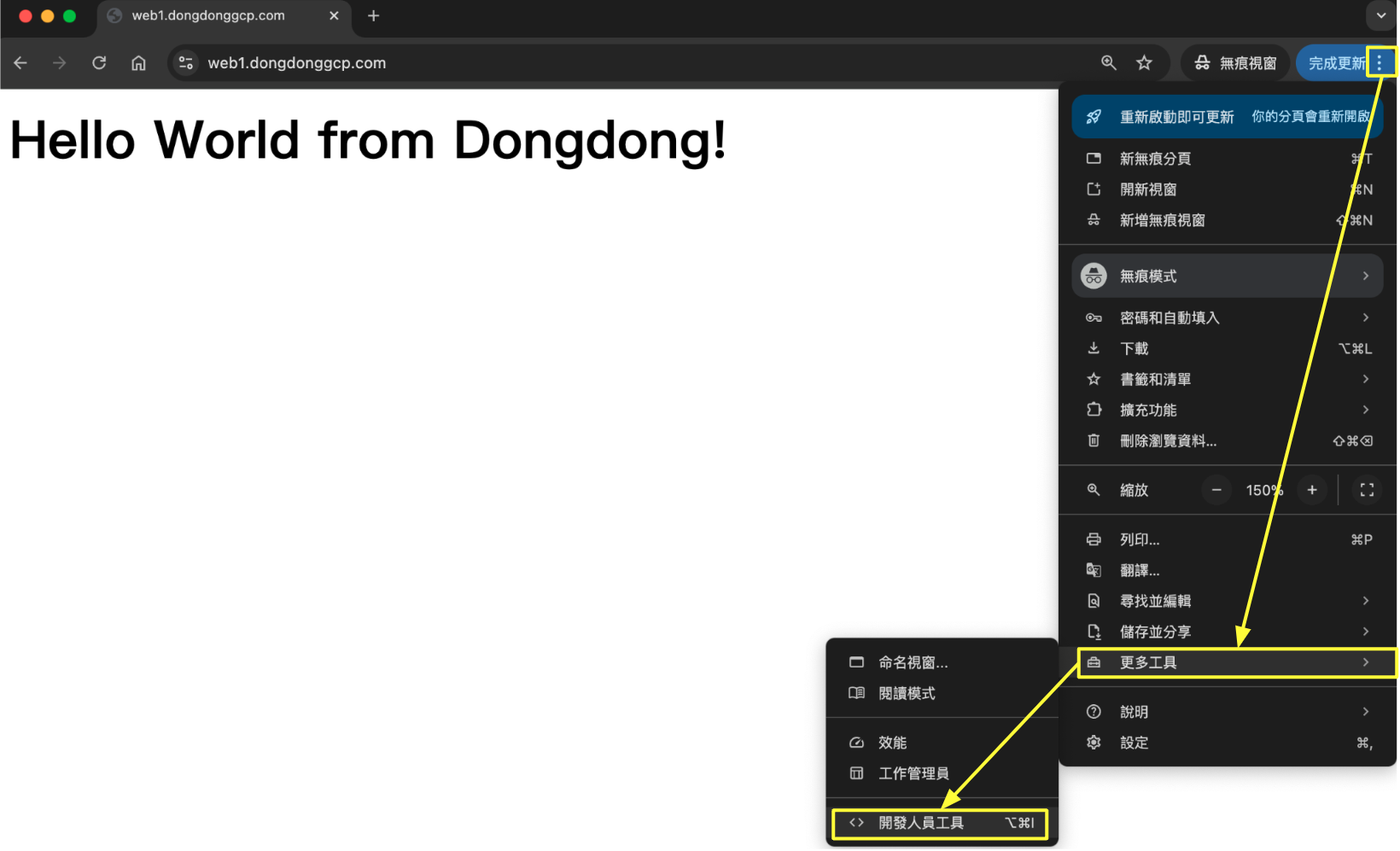
Task: Open the three-dot Chrome menu button
Action: tap(1380, 63)
